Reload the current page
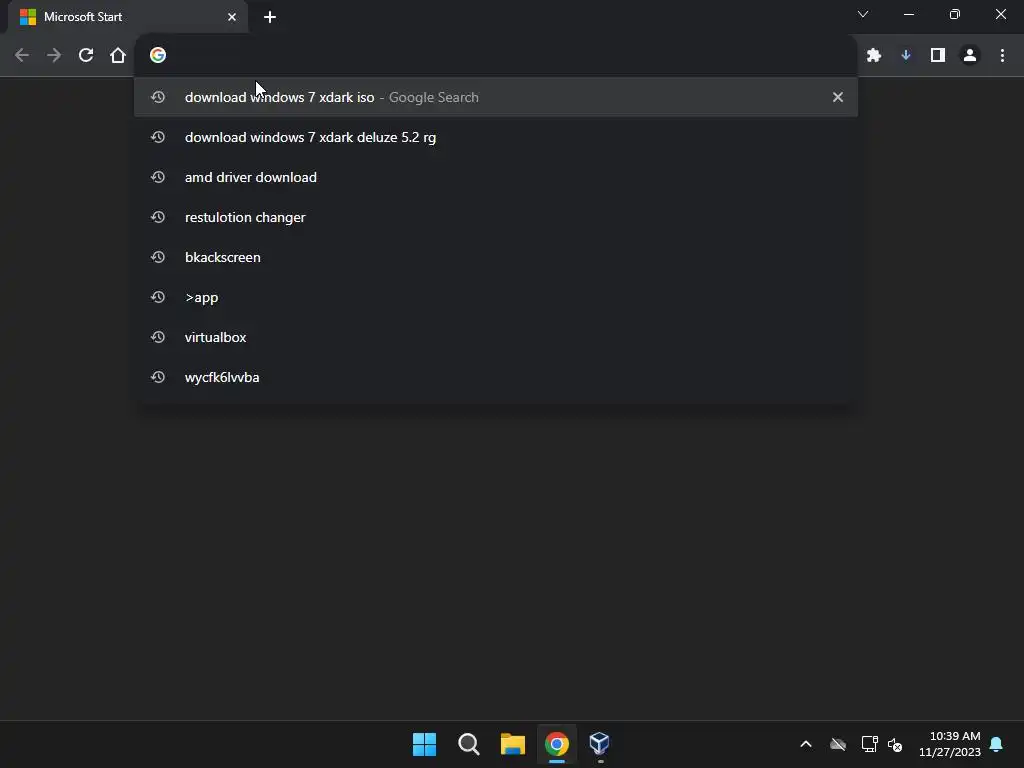This screenshot has height=768, width=1024. click(x=86, y=56)
